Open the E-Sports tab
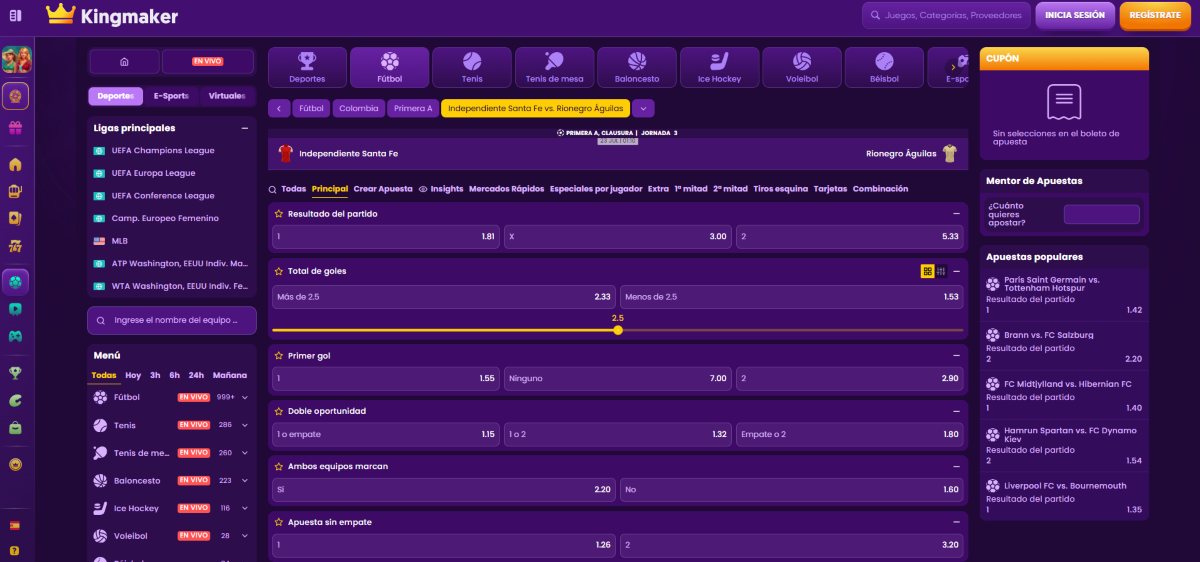The height and width of the screenshot is (562, 1200). [x=171, y=96]
